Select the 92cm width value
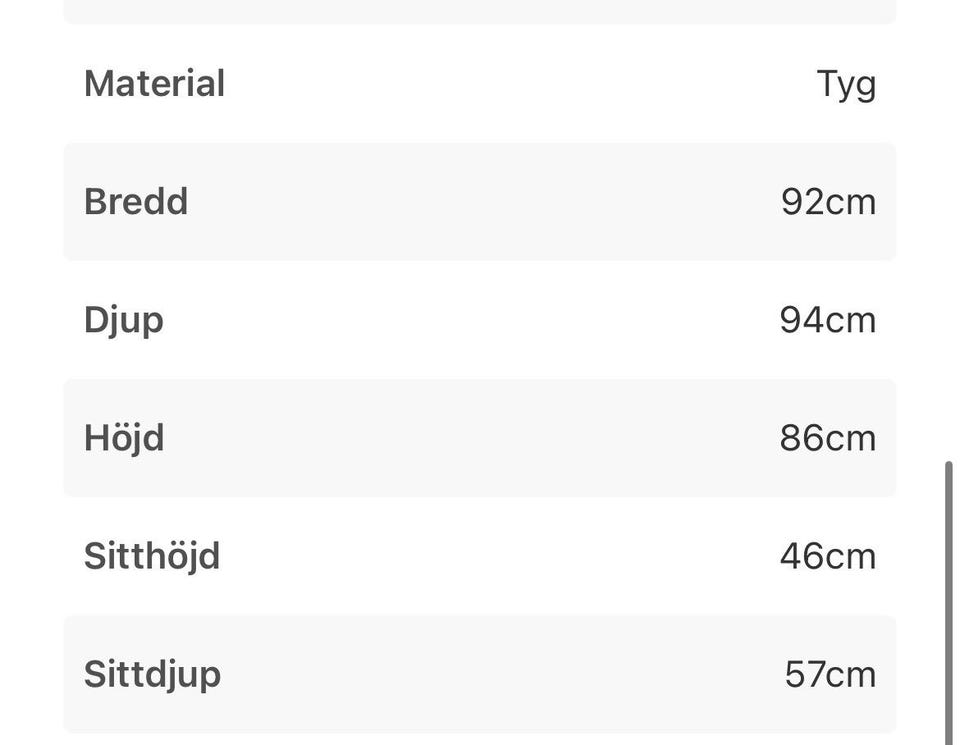 (828, 202)
